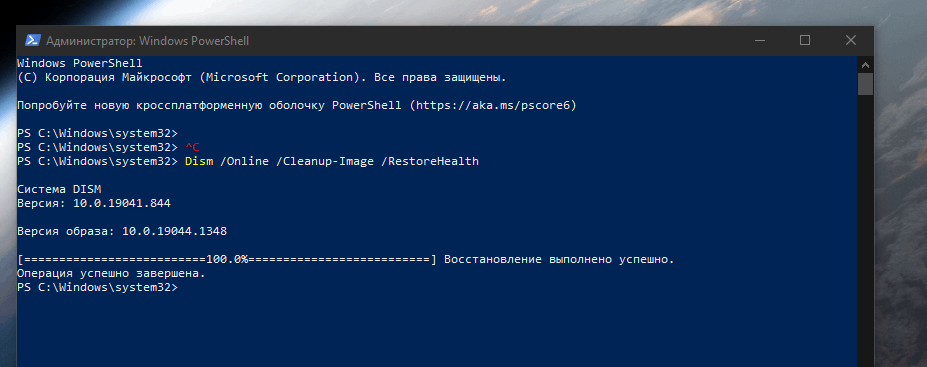The image size is (927, 367).
Task: Click the DISM version 10.0.19041.844 line
Action: coord(93,203)
